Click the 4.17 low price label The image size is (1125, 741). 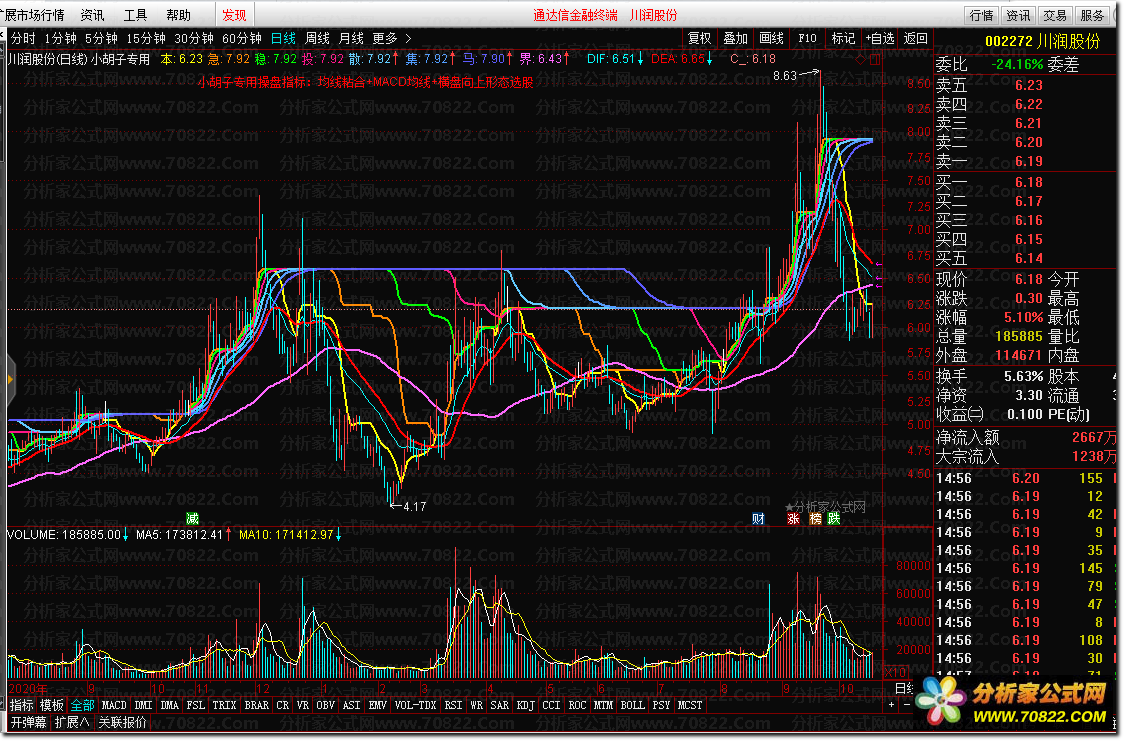coord(415,507)
